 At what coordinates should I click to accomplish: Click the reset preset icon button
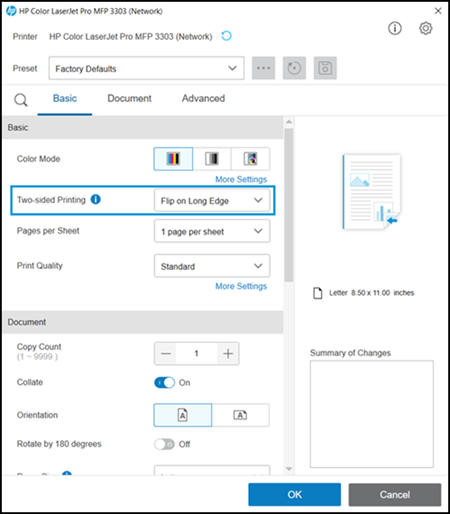(x=294, y=68)
